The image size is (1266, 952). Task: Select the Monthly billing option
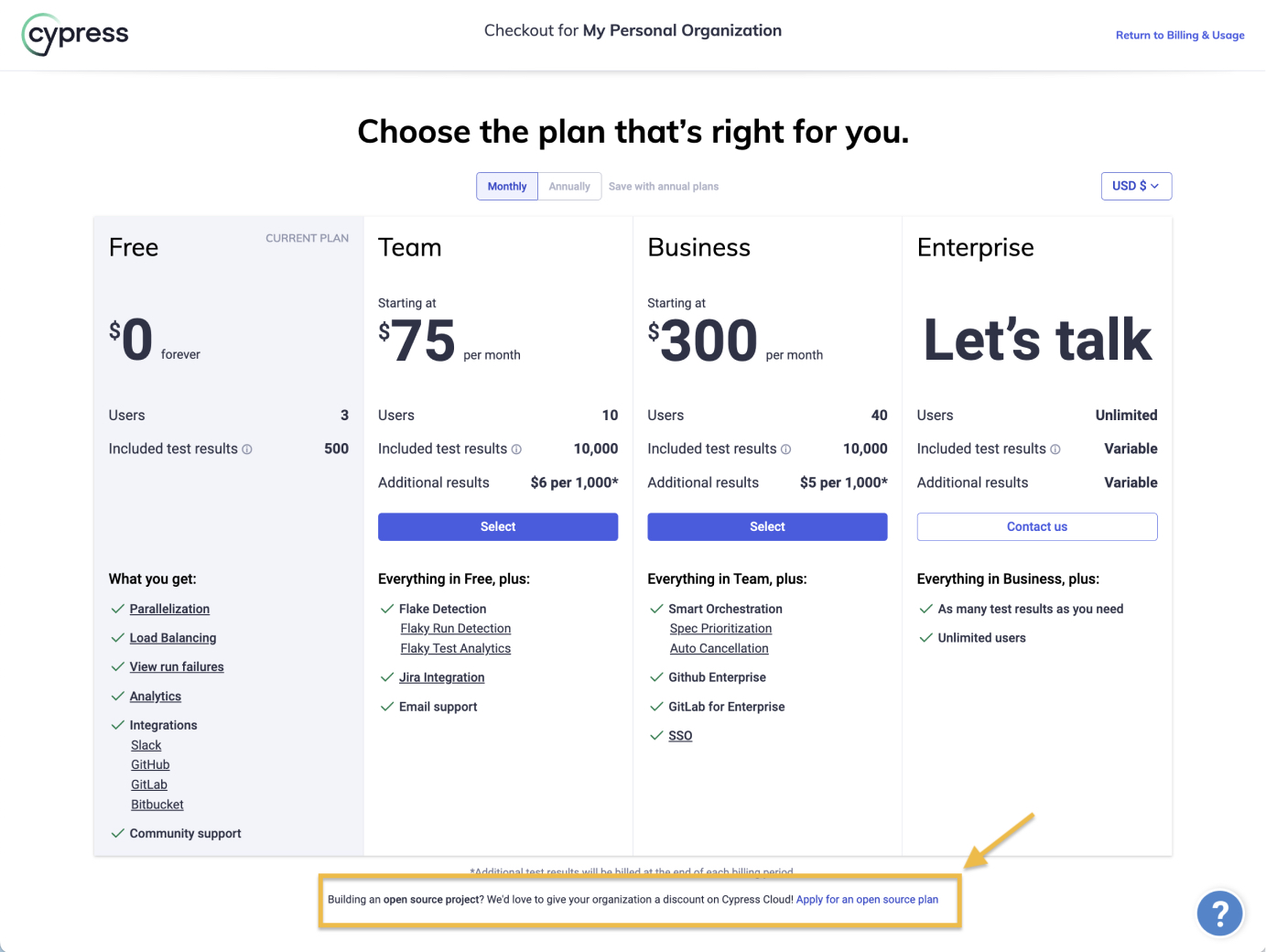pyautogui.click(x=506, y=186)
